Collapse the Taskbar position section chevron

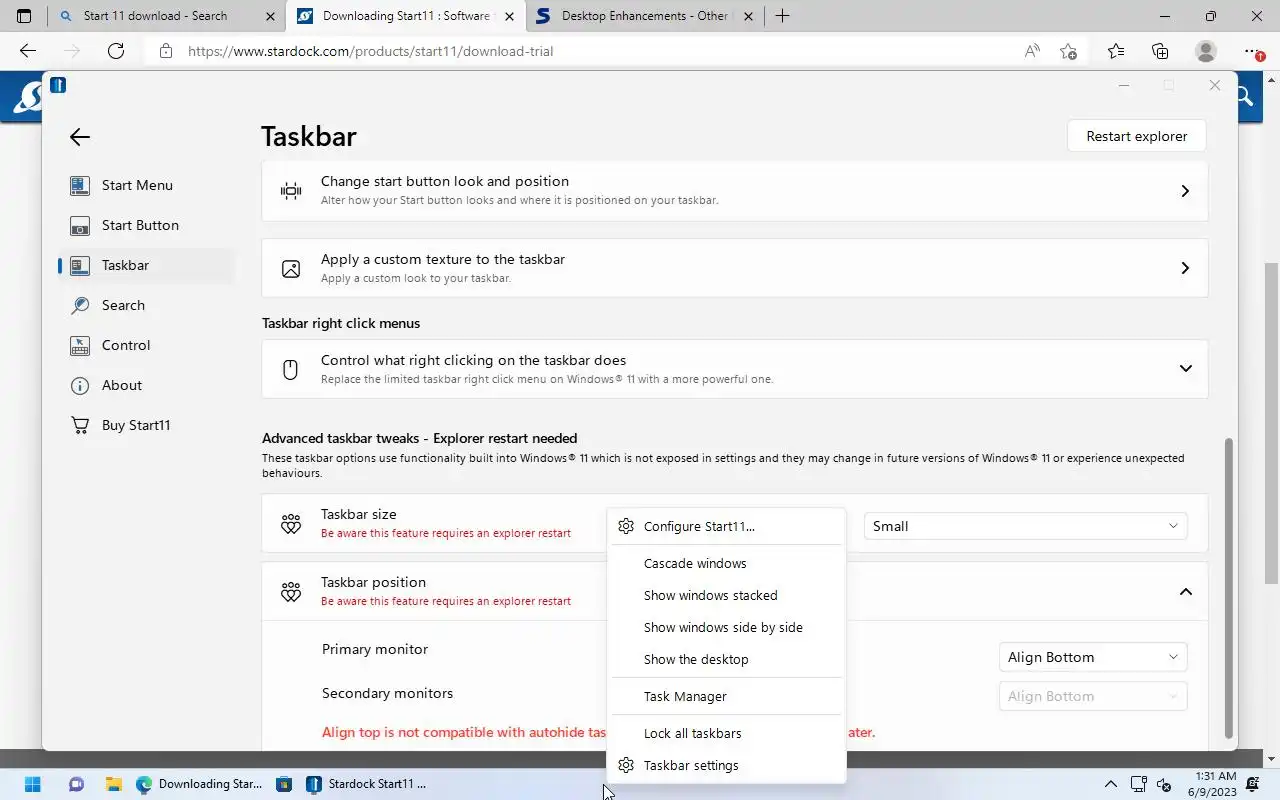(1185, 591)
